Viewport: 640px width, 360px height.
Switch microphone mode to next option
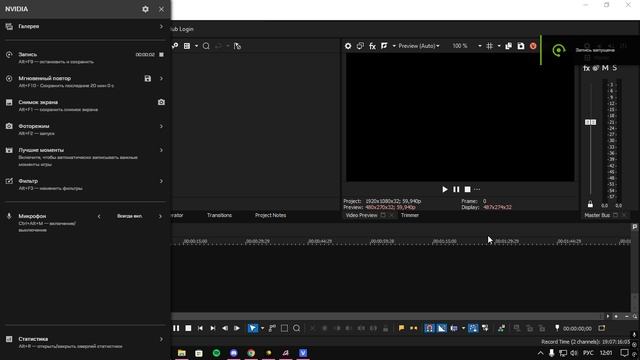coord(160,216)
